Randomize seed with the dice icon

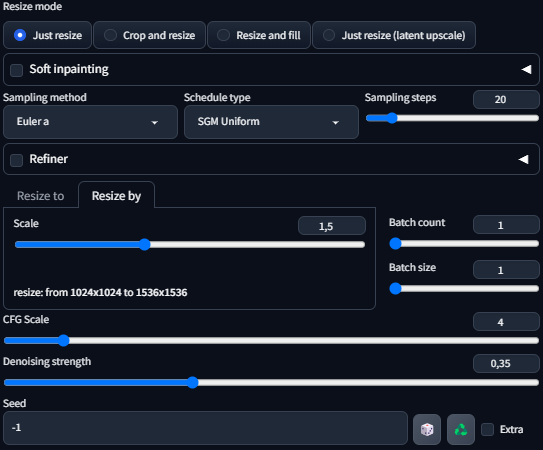click(x=427, y=429)
